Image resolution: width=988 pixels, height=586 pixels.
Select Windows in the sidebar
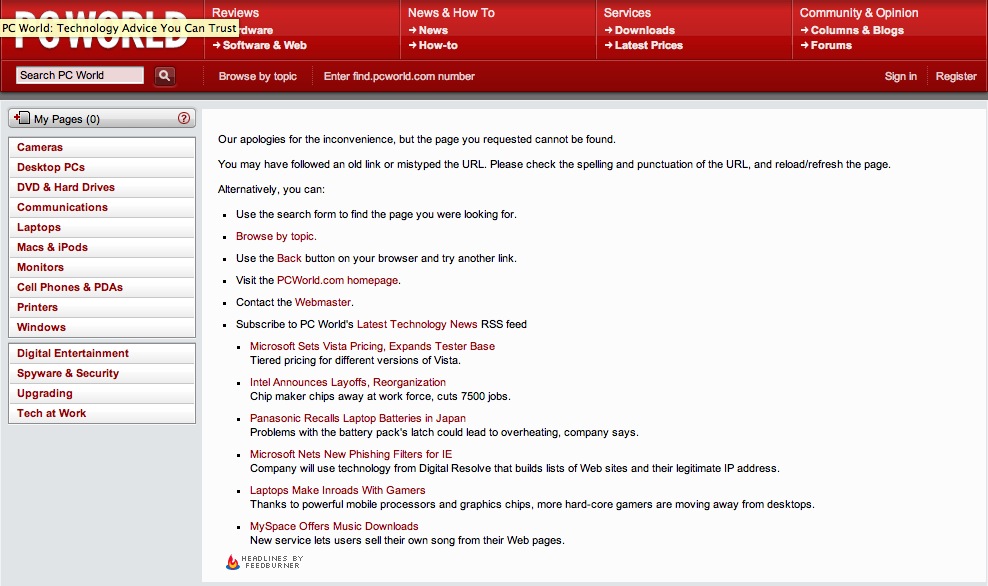pos(102,328)
